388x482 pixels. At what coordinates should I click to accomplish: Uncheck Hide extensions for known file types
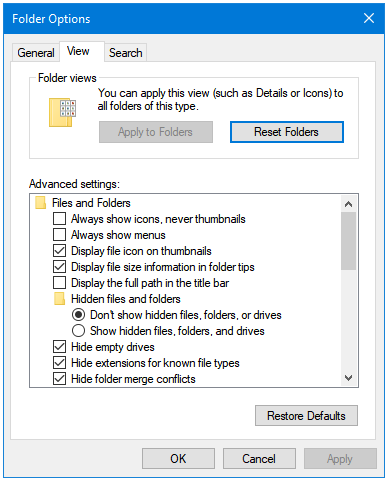(x=59, y=363)
